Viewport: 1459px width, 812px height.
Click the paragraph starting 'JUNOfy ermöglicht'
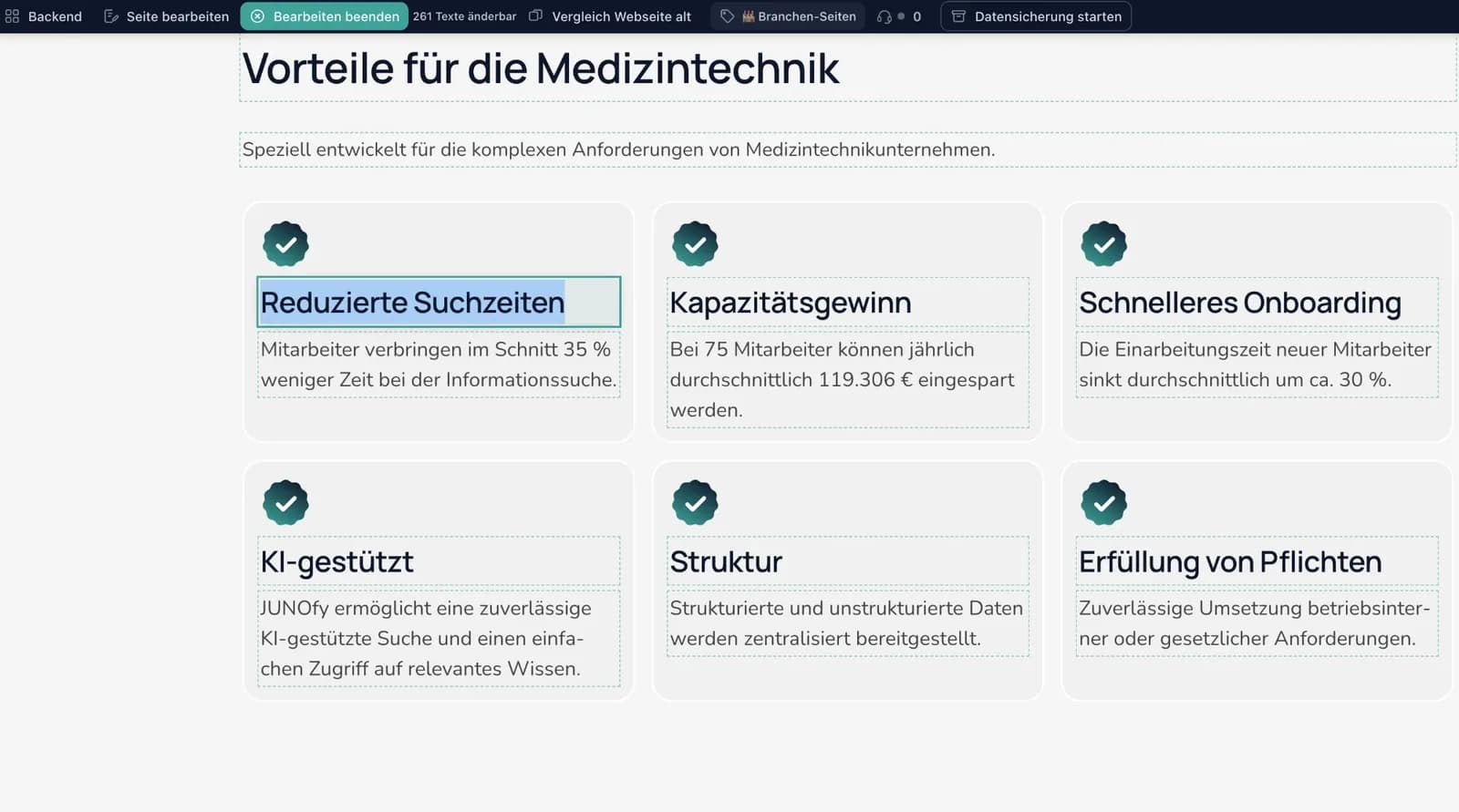click(x=439, y=638)
